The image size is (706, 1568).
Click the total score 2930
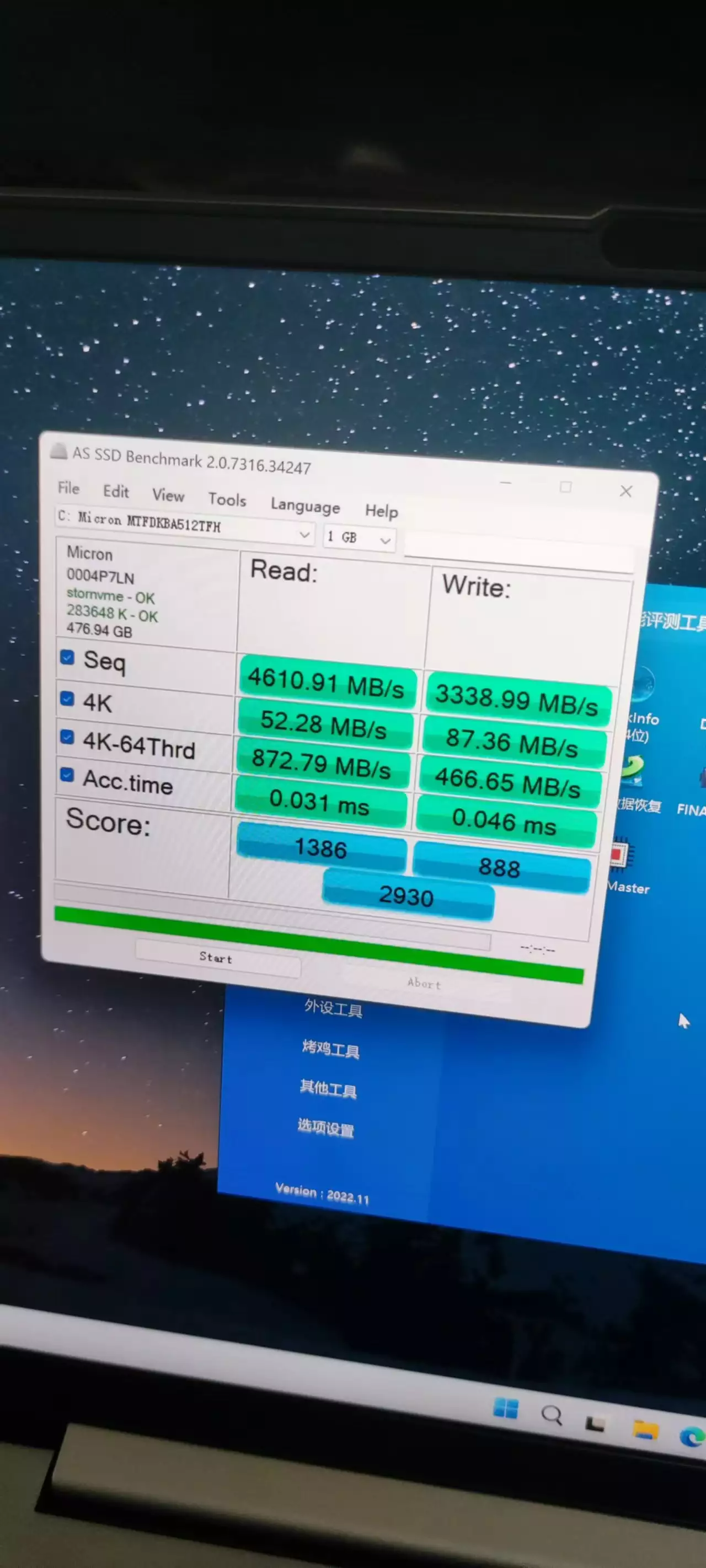point(408,895)
